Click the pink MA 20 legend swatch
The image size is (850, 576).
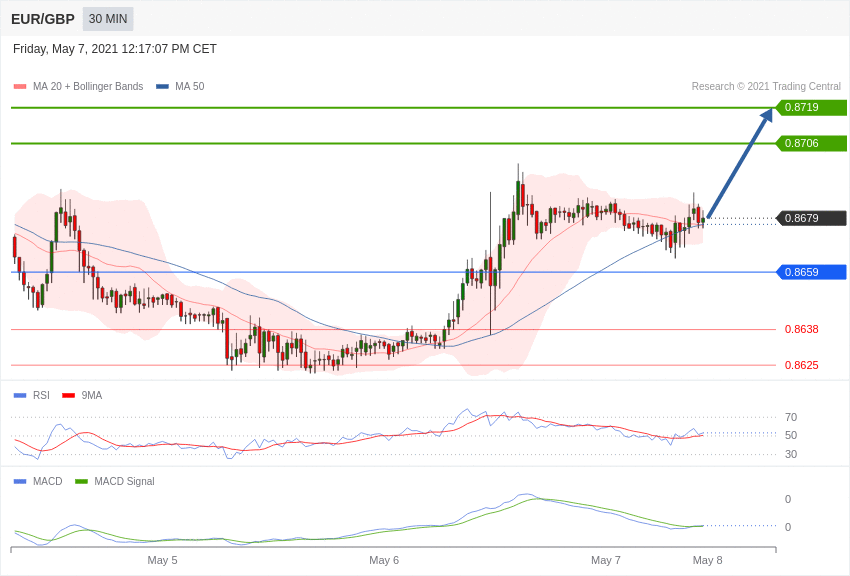click(20, 86)
